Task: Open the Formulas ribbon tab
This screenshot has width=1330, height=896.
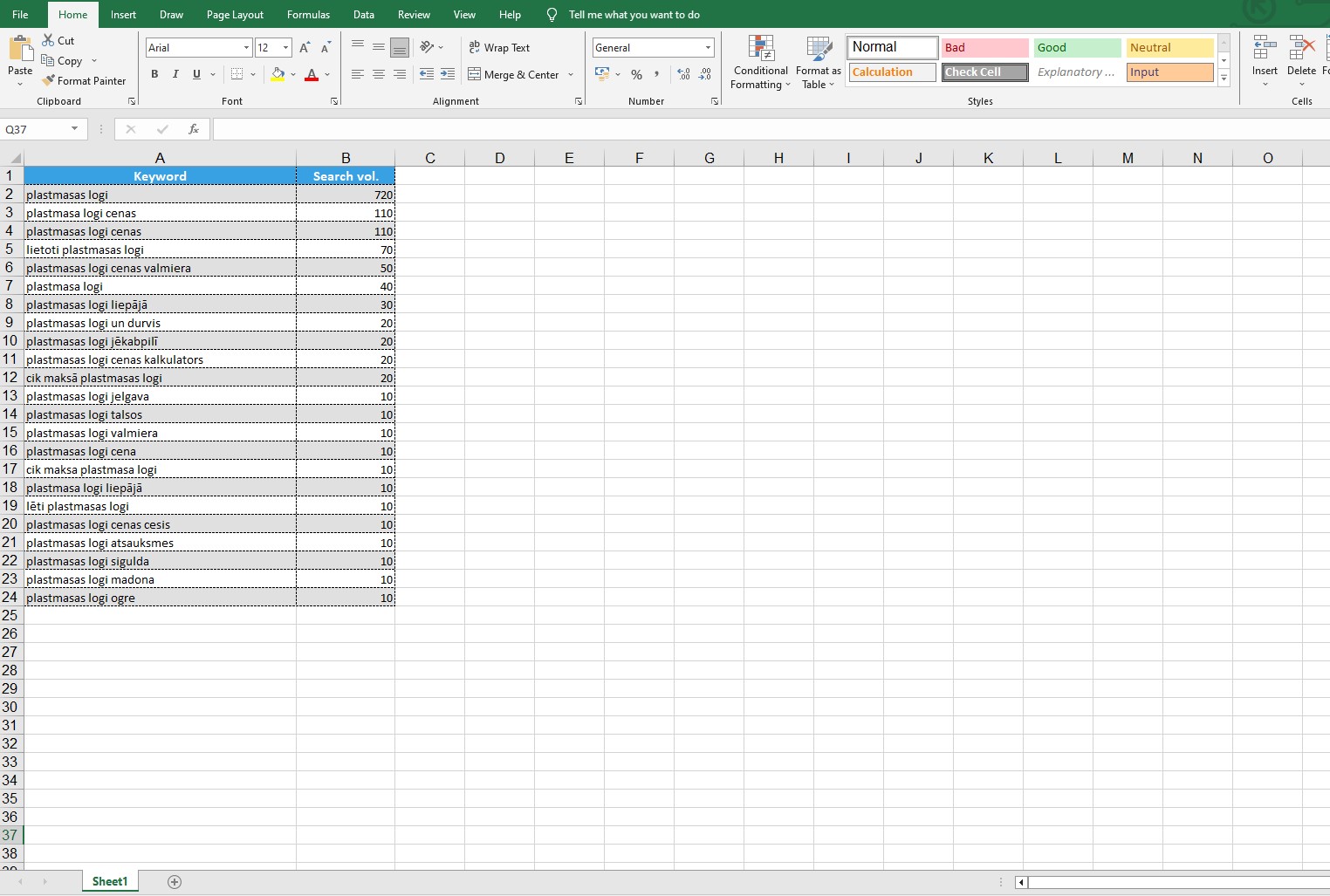Action: 308,15
